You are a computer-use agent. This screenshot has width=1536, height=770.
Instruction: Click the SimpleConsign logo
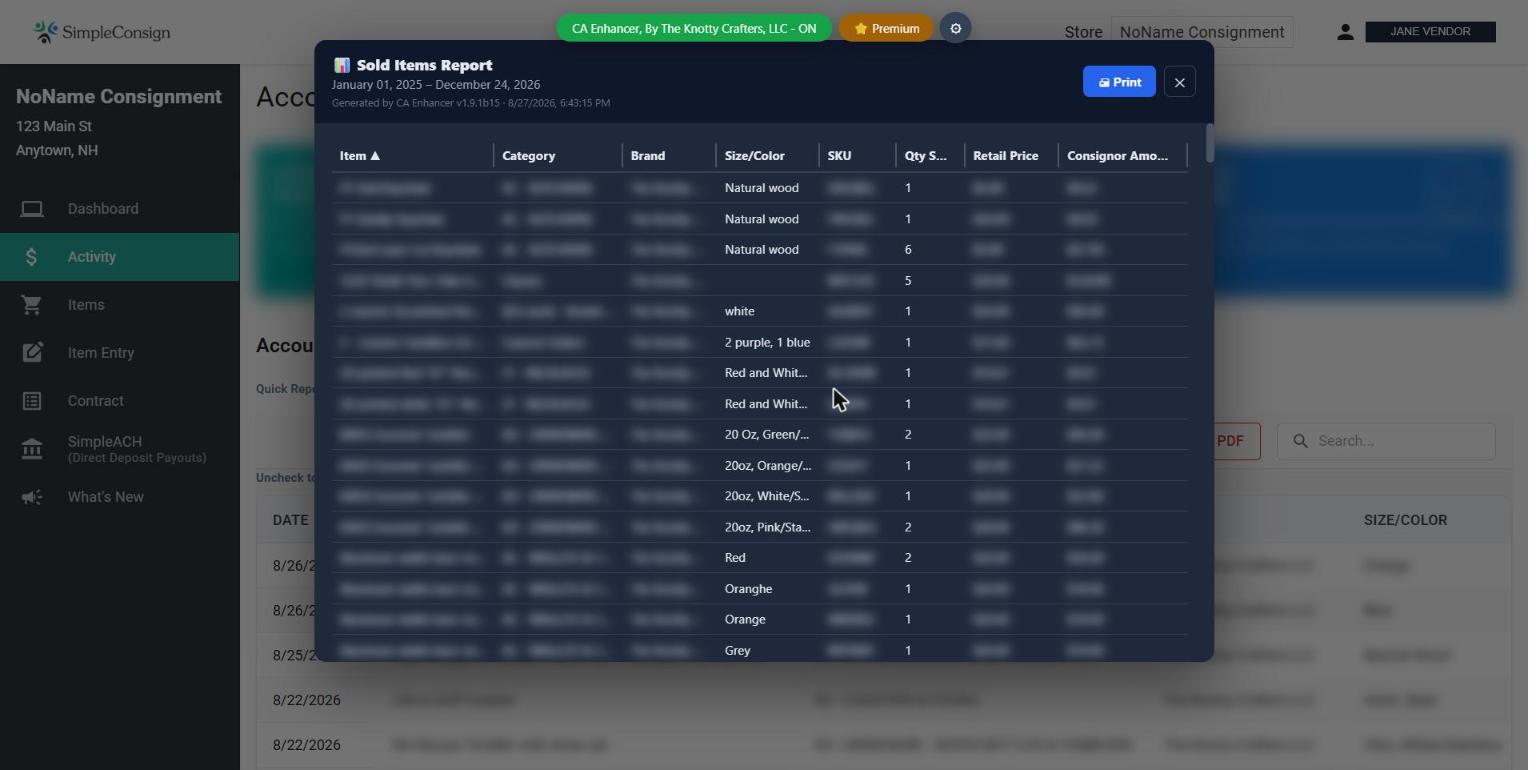point(101,32)
